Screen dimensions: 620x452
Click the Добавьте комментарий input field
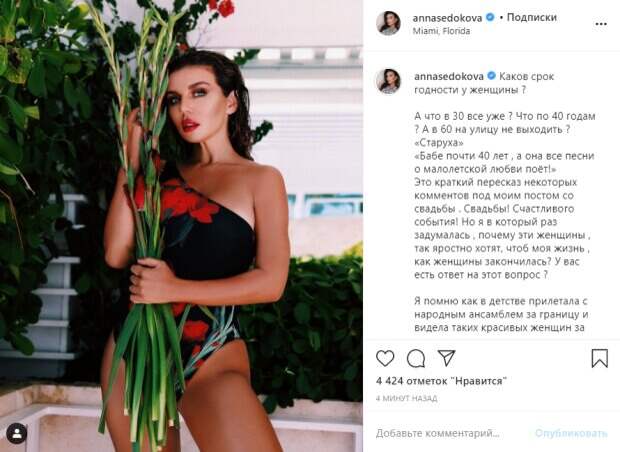pos(438,433)
